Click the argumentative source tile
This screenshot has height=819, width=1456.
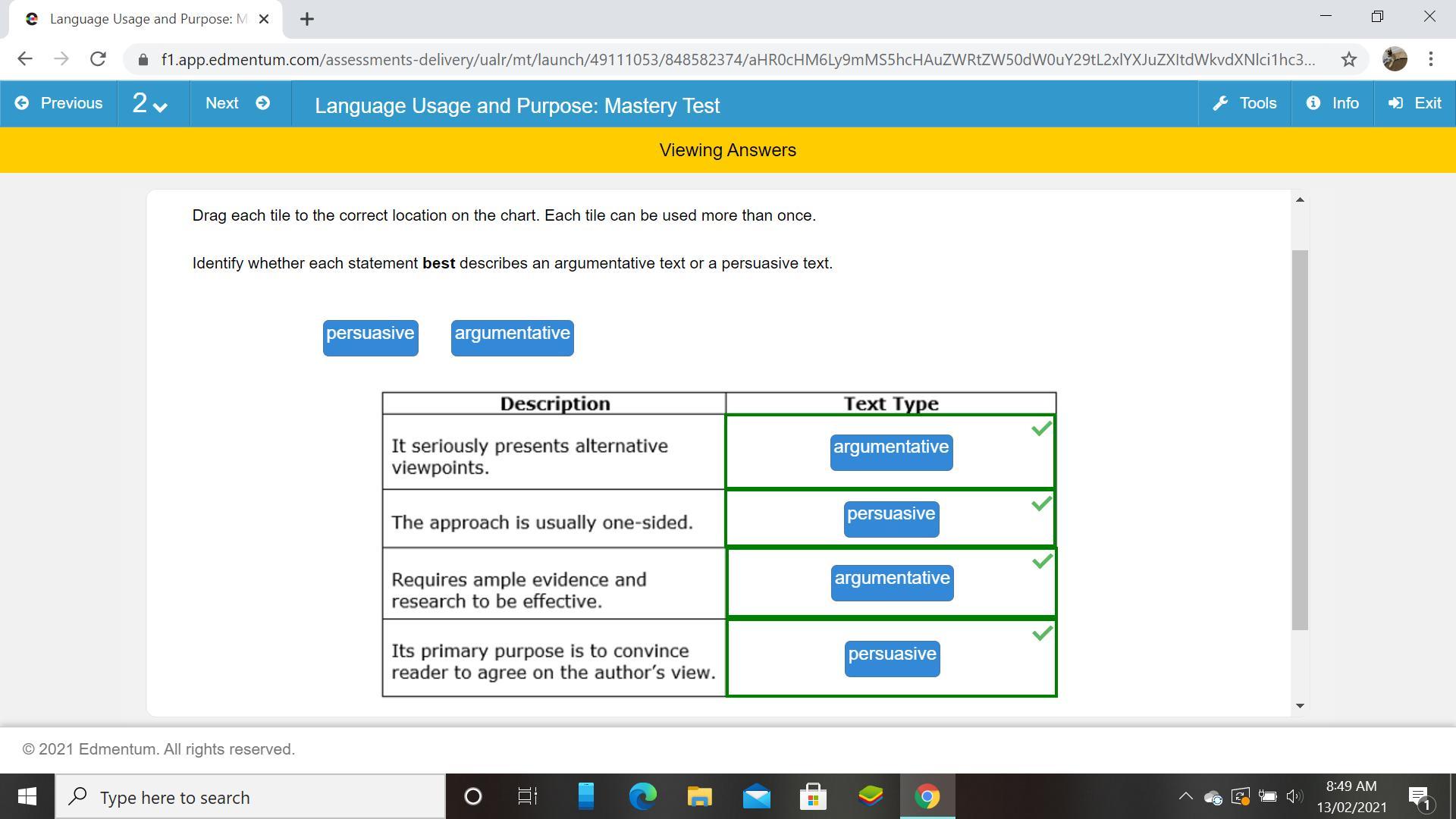point(512,337)
